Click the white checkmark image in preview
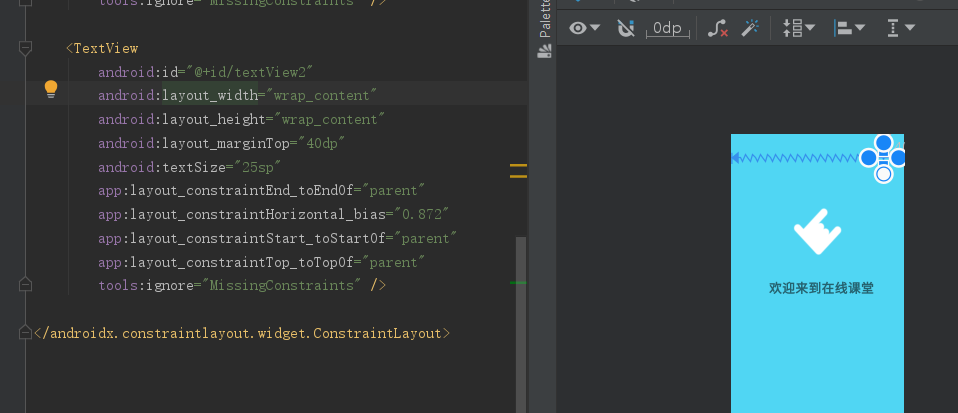Viewport: 958px width, 413px height. point(817,232)
